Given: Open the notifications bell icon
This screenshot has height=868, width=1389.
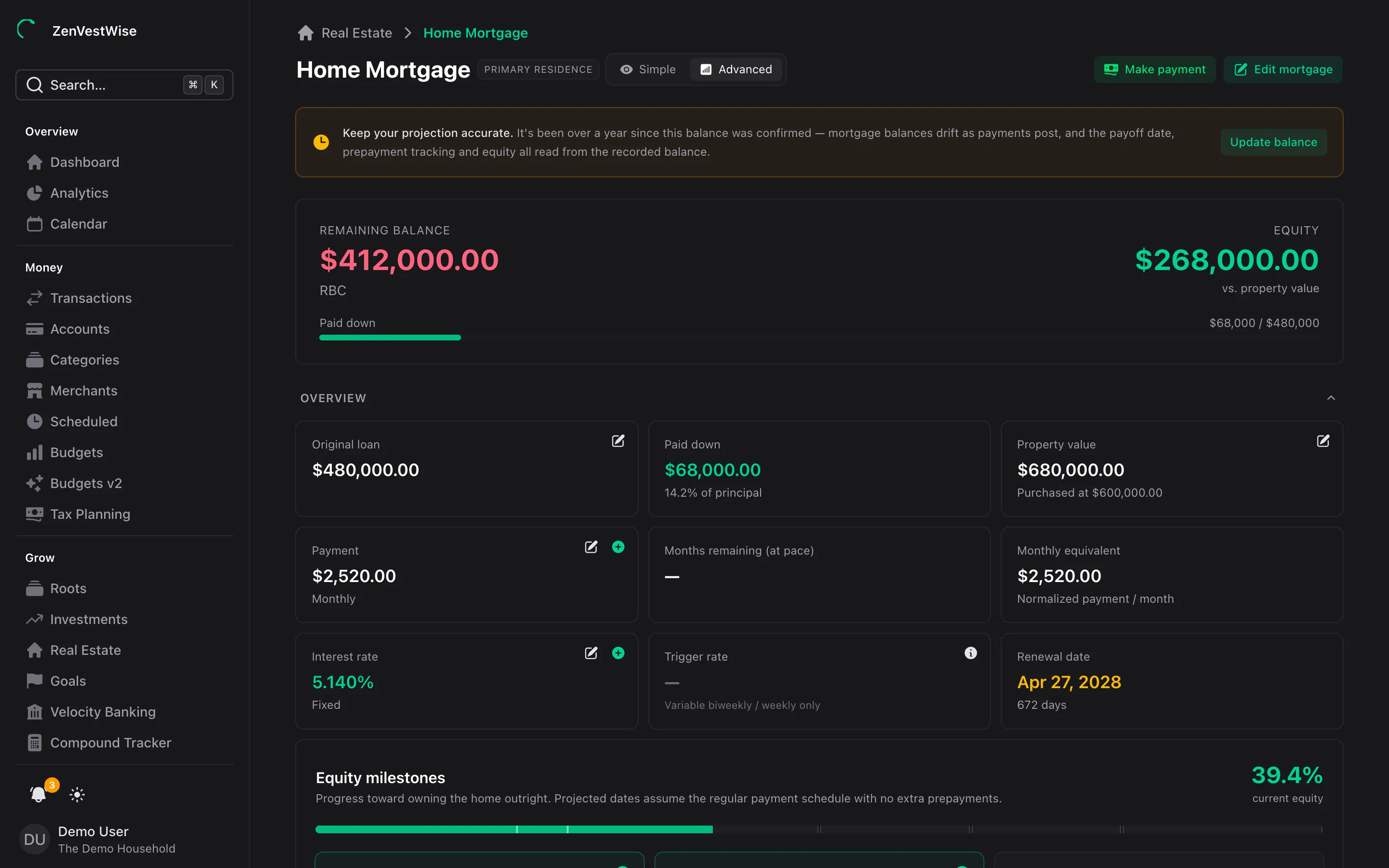Looking at the screenshot, I should click(x=38, y=795).
